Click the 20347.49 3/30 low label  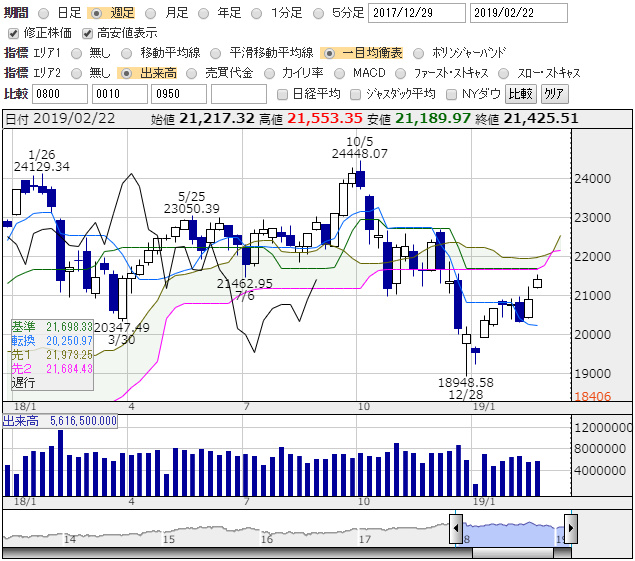coord(121,333)
